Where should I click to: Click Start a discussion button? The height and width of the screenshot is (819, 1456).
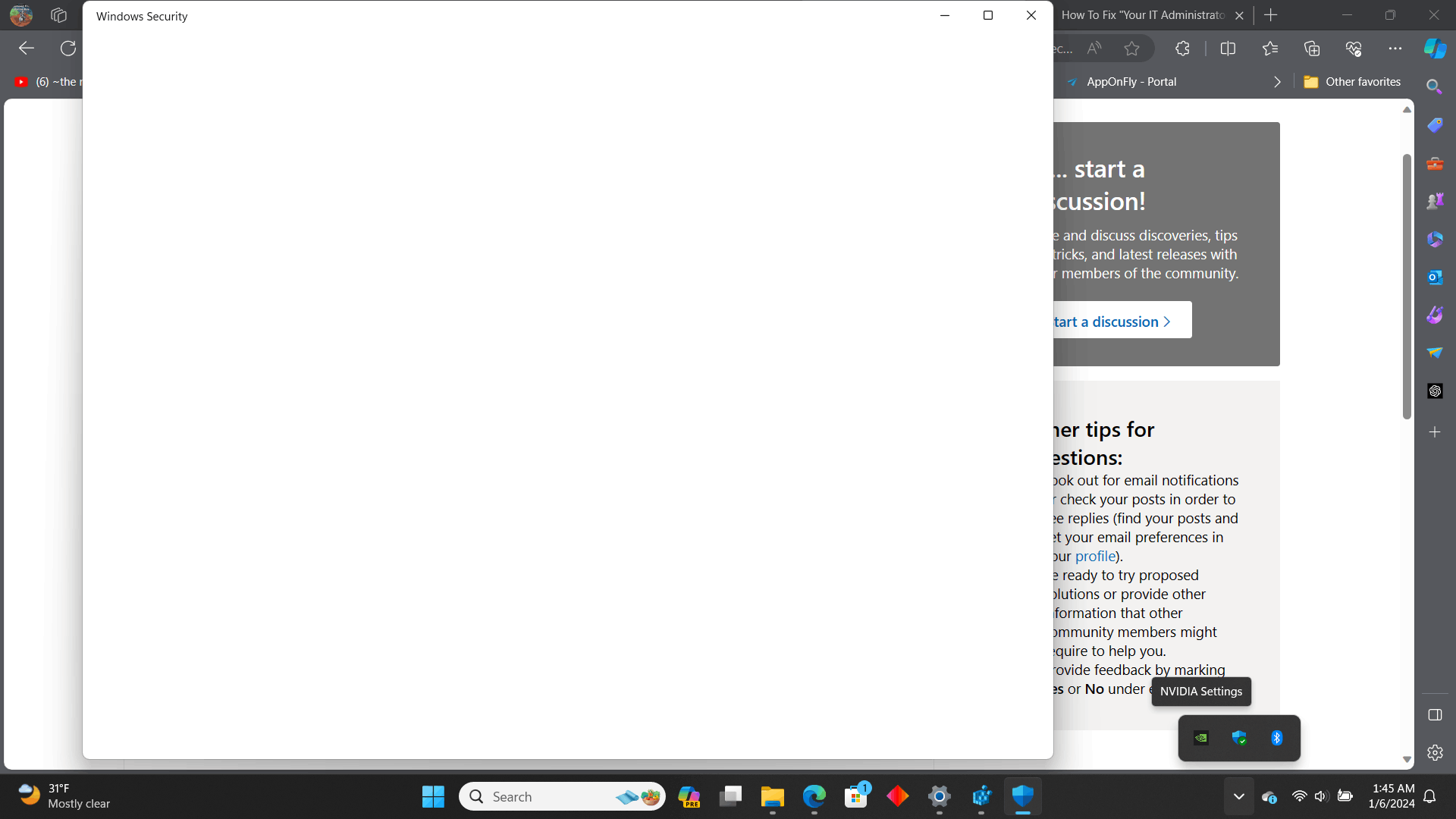[x=1113, y=322]
